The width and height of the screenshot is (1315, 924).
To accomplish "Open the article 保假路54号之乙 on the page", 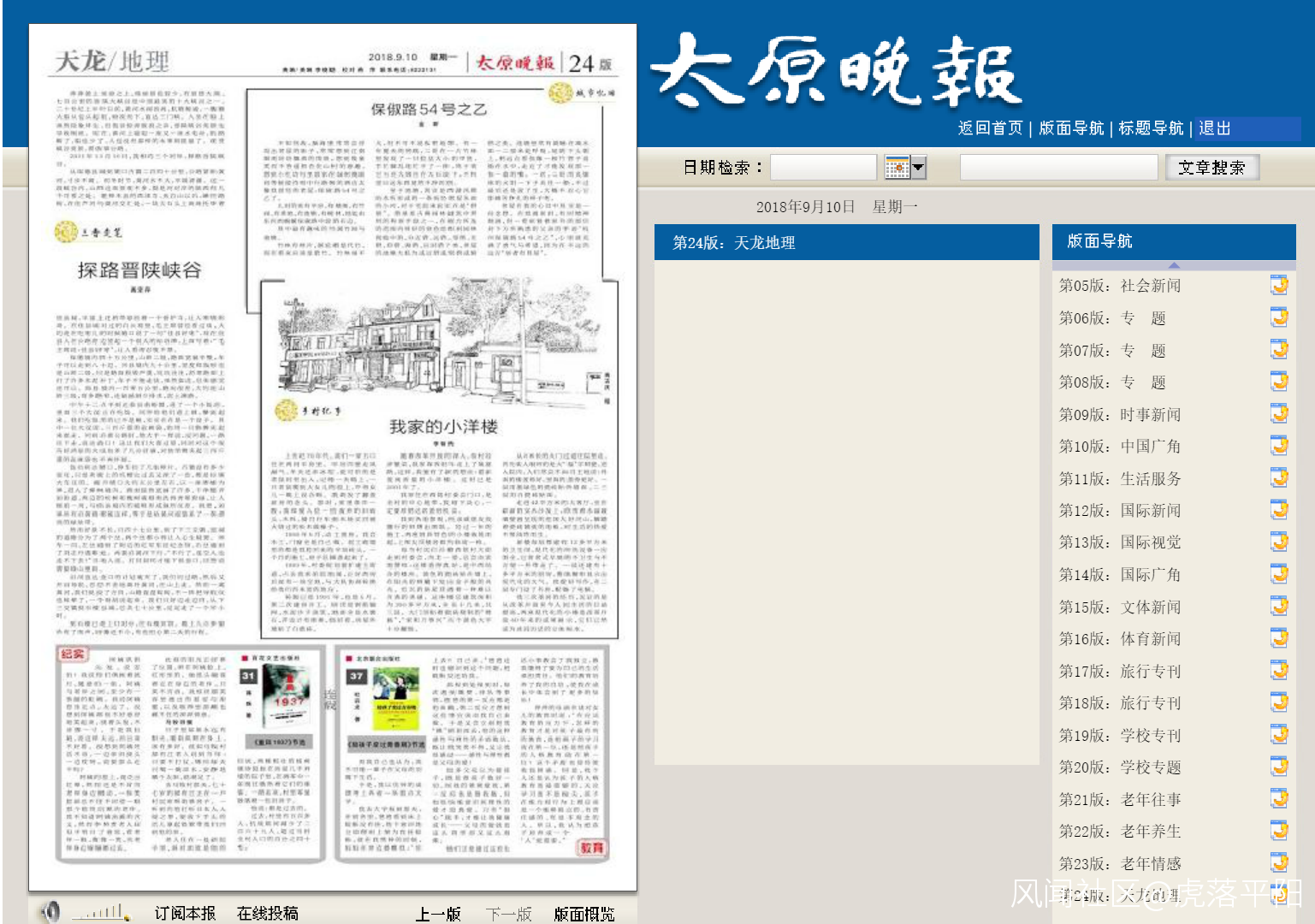I will [429, 110].
